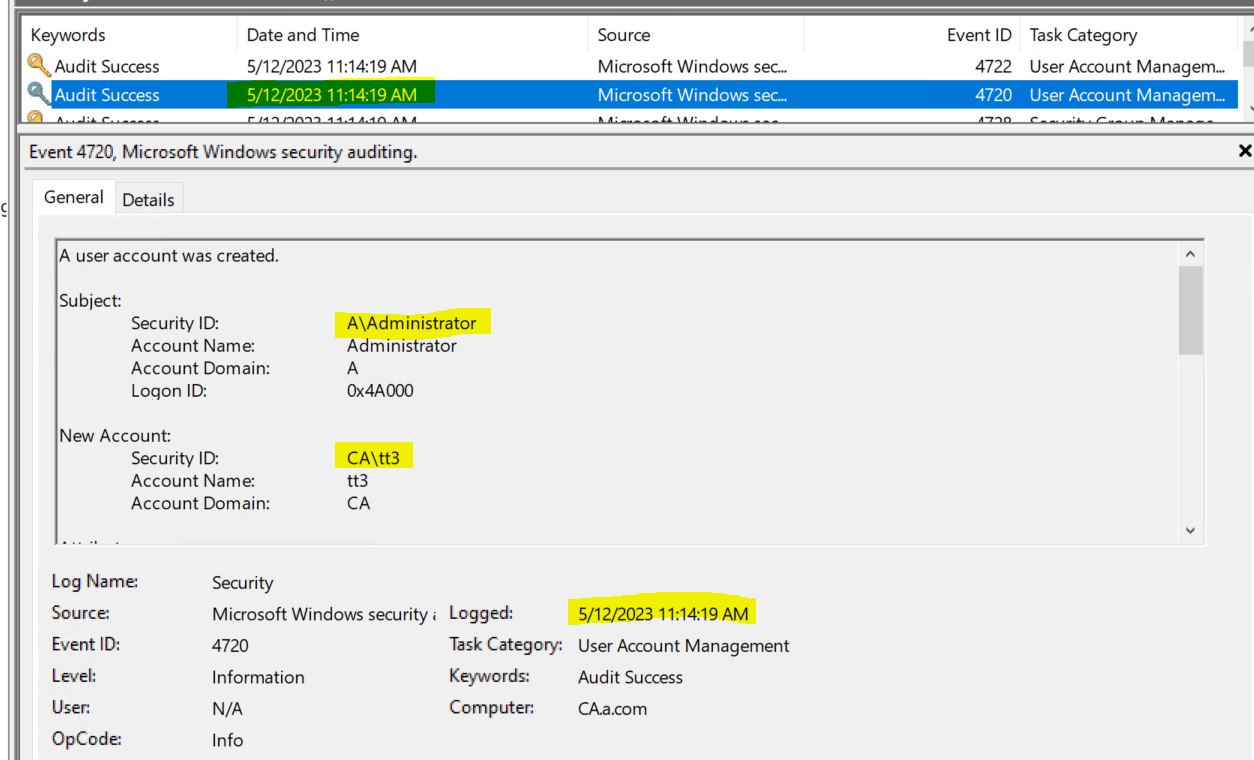Viewport: 1254px width, 760px height.
Task: Sort by Keywords column header
Action: 68,35
